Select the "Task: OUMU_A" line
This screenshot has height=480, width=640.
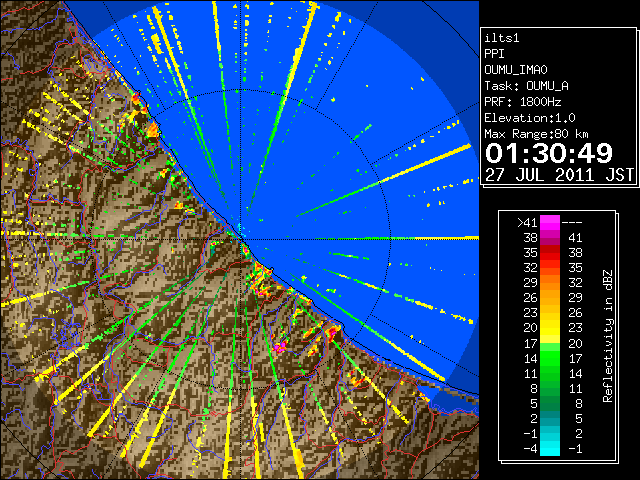point(527,86)
